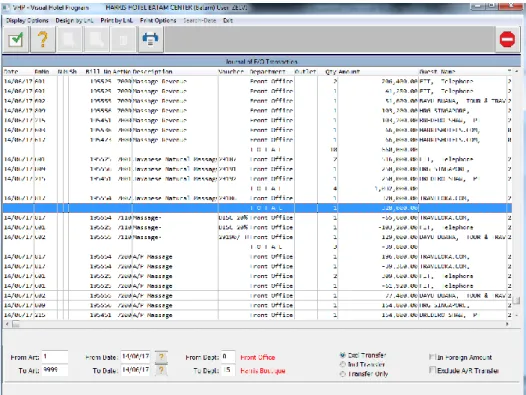Select A/R Massage row for BAYU BUANA

tap(257, 296)
